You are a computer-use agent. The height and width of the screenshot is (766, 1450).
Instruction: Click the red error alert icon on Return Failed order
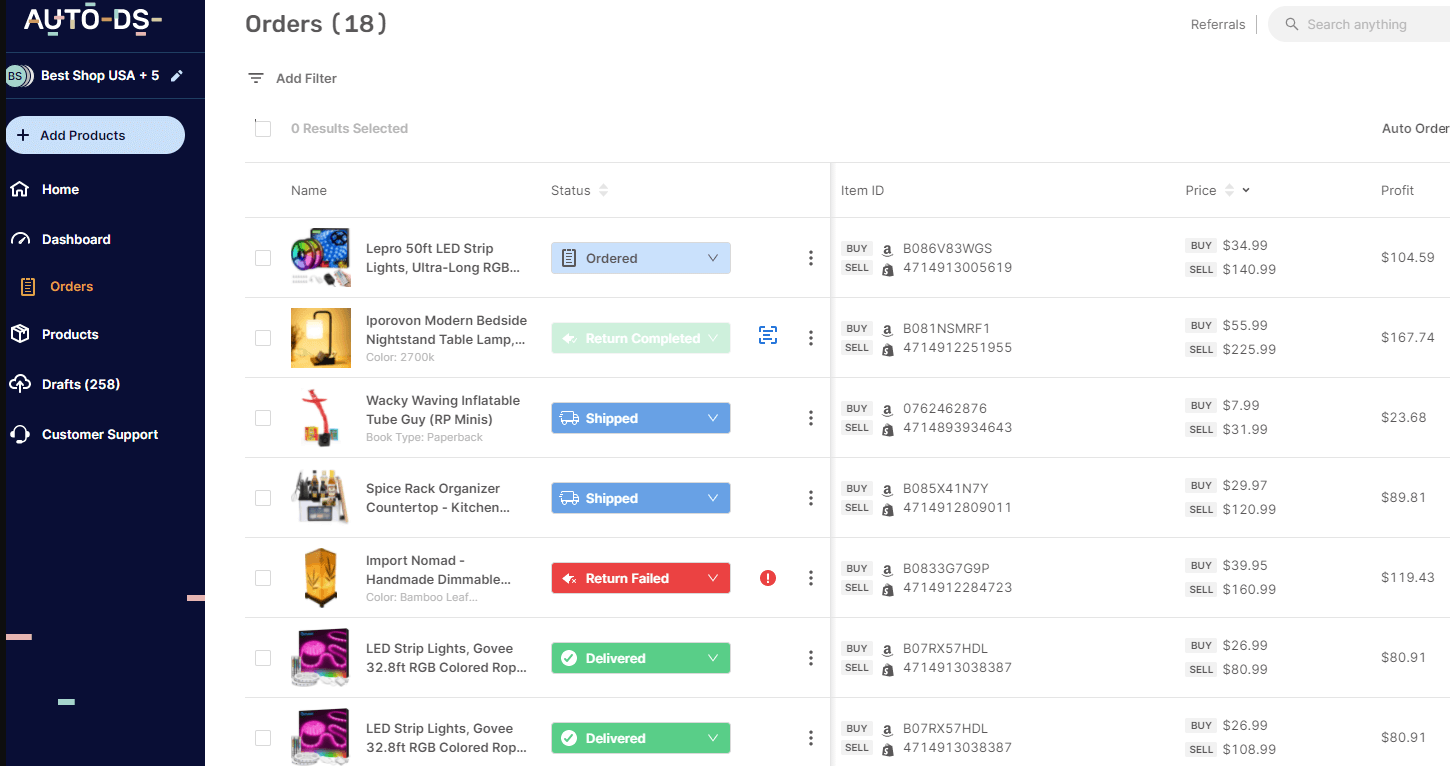point(768,578)
